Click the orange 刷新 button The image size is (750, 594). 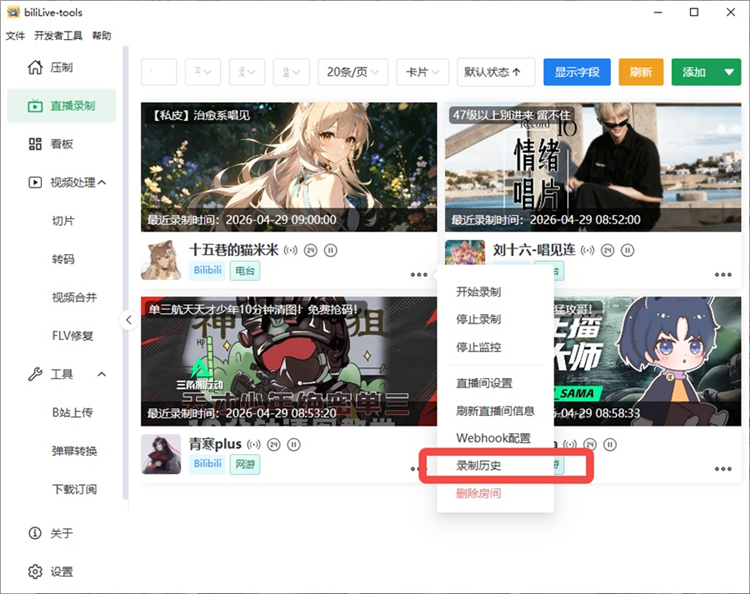641,72
